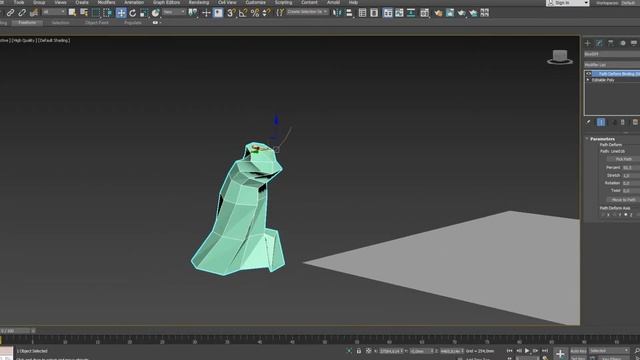Click the Pin Stack icon

click(x=588, y=122)
